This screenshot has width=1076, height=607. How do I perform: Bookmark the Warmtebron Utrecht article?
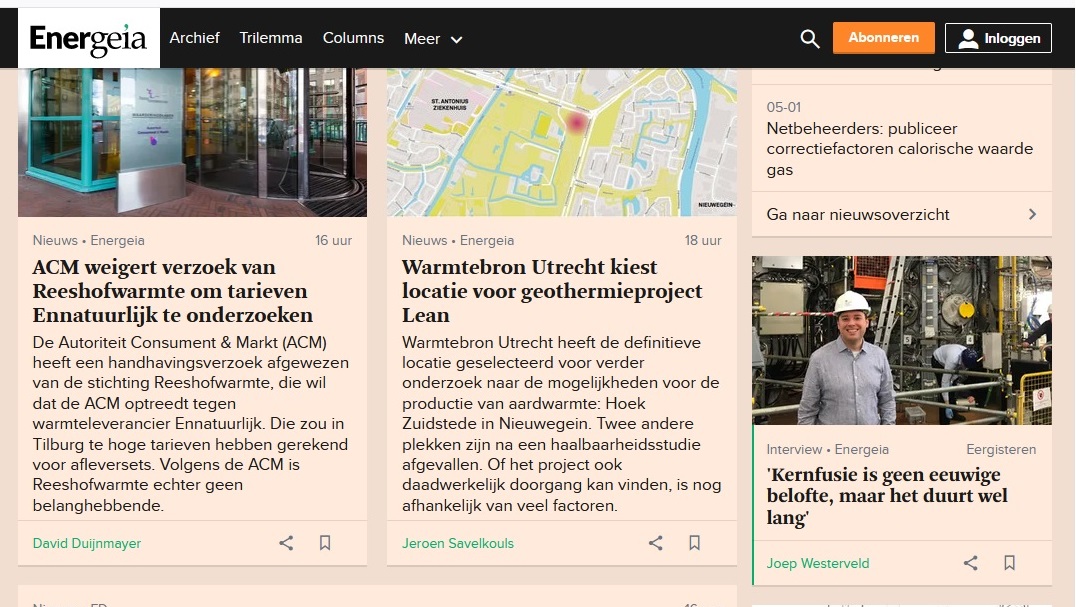[694, 543]
